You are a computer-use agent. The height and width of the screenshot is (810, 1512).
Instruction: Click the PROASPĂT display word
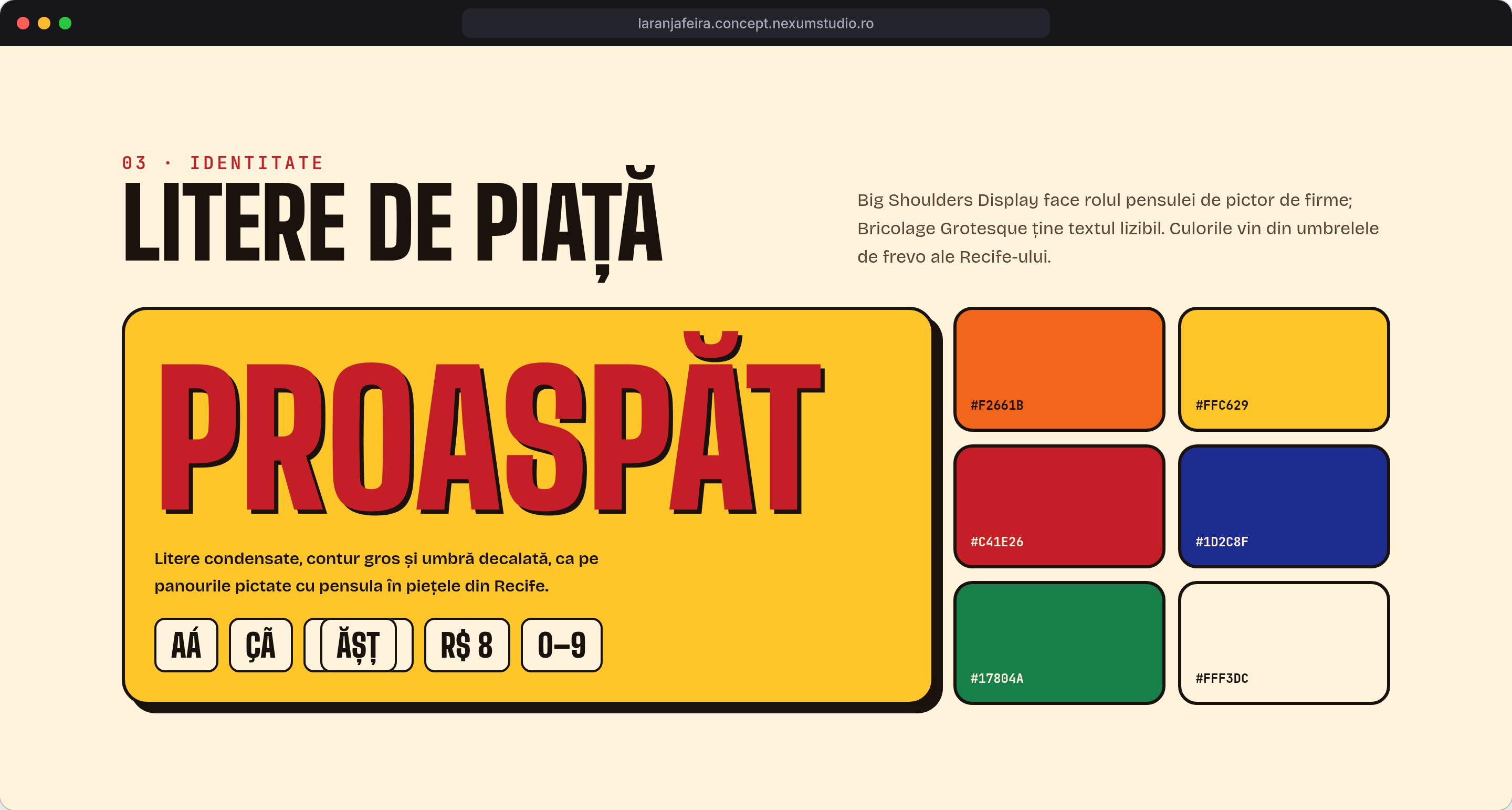[x=492, y=424]
